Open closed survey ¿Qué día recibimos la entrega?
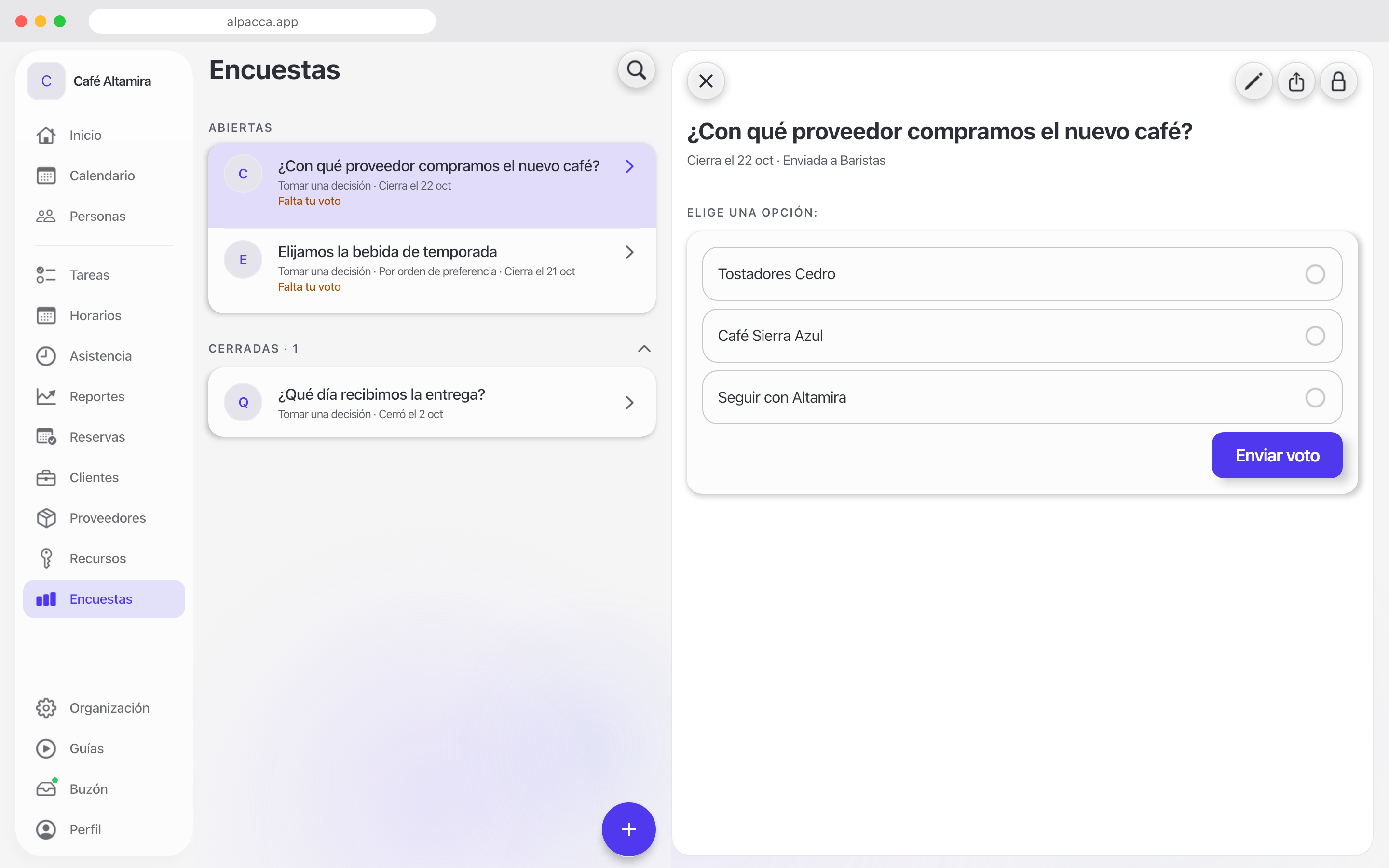 point(432,403)
